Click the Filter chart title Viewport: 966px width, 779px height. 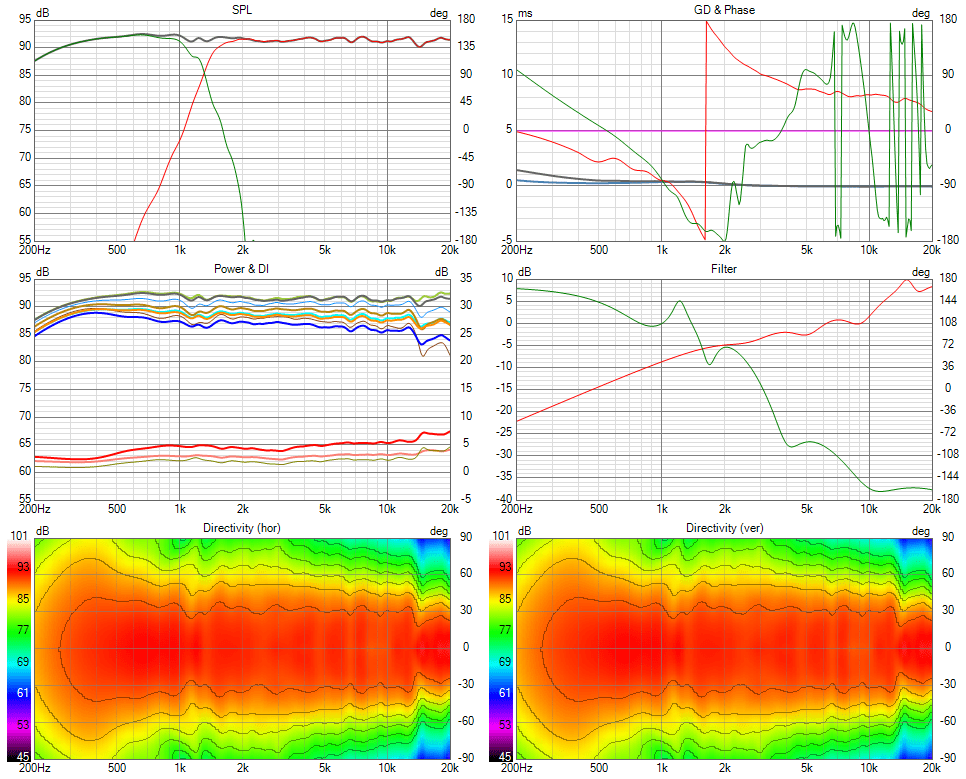click(724, 269)
